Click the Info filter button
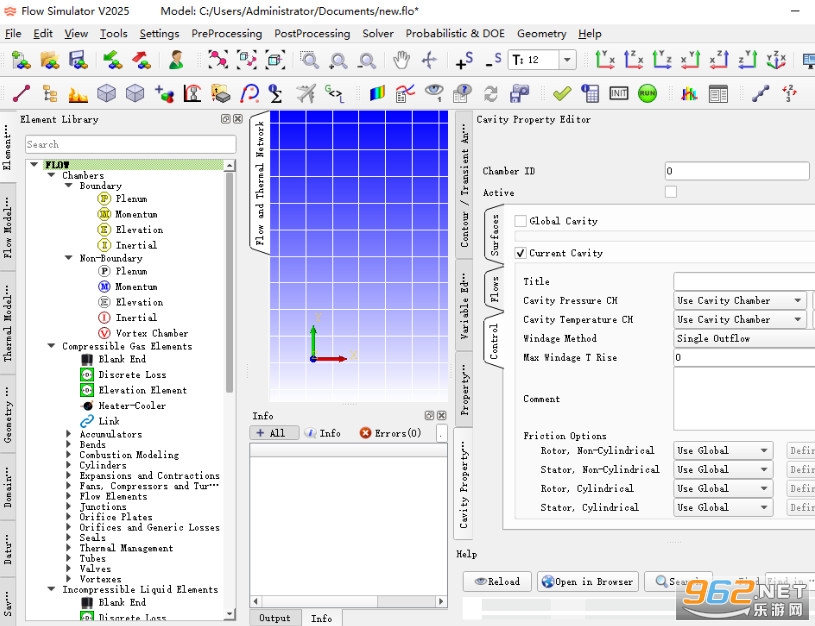815x626 pixels. pyautogui.click(x=323, y=433)
